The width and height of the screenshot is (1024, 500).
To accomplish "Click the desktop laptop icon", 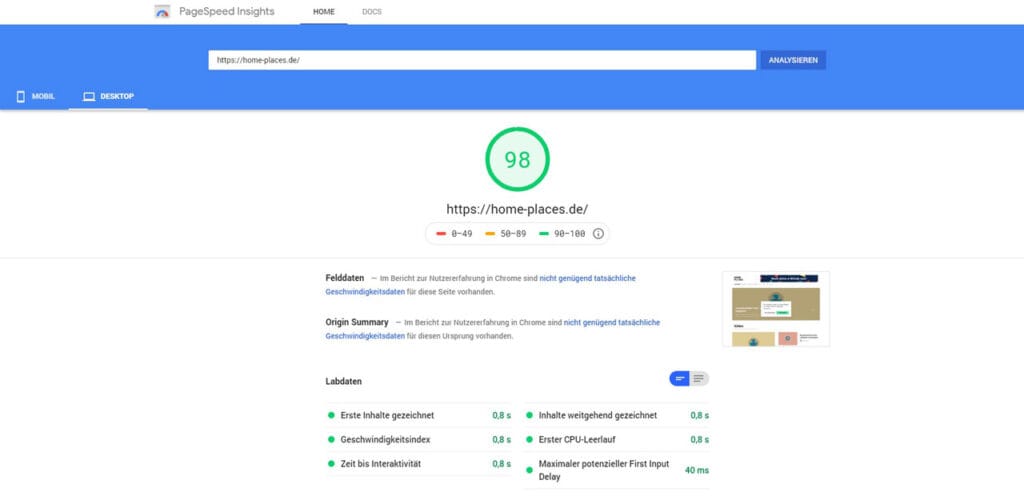I will (89, 97).
